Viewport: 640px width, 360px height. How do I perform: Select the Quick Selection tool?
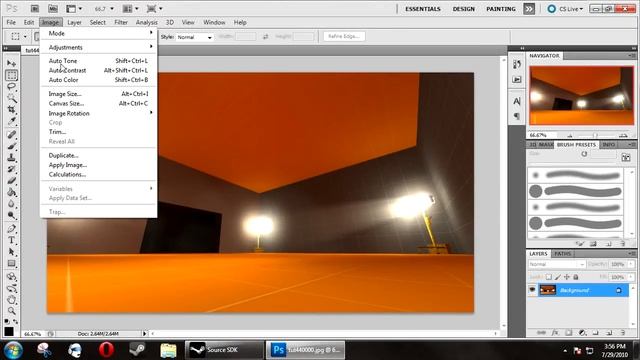(11, 98)
